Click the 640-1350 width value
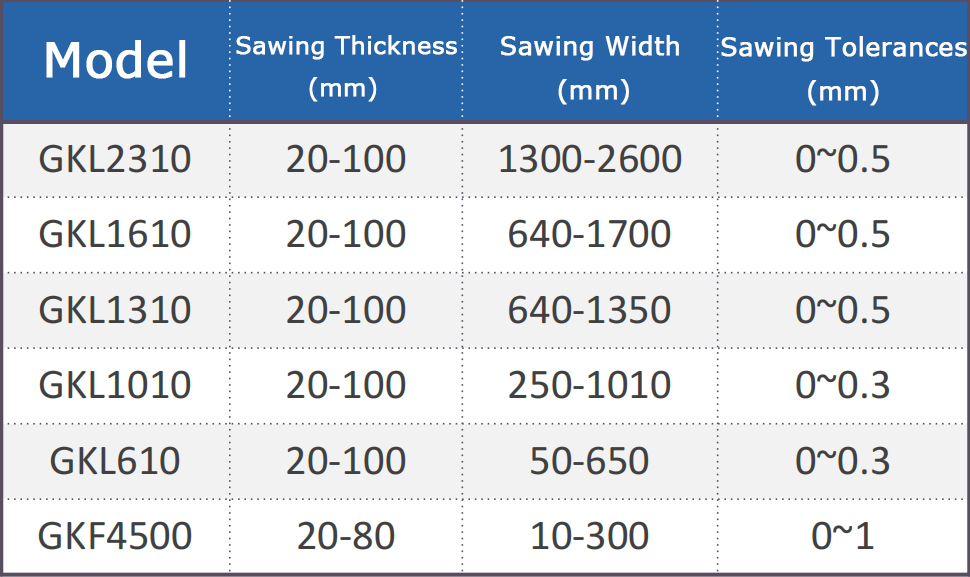The image size is (970, 577). (x=590, y=310)
